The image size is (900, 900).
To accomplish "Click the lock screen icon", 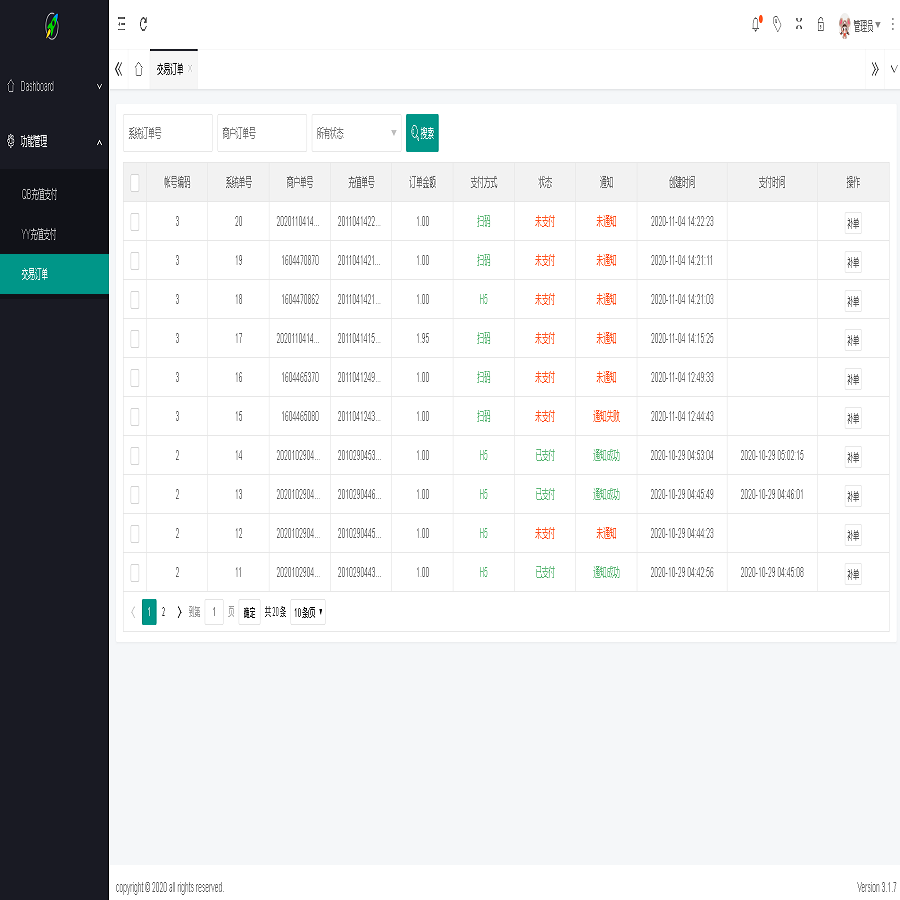I will coord(820,25).
